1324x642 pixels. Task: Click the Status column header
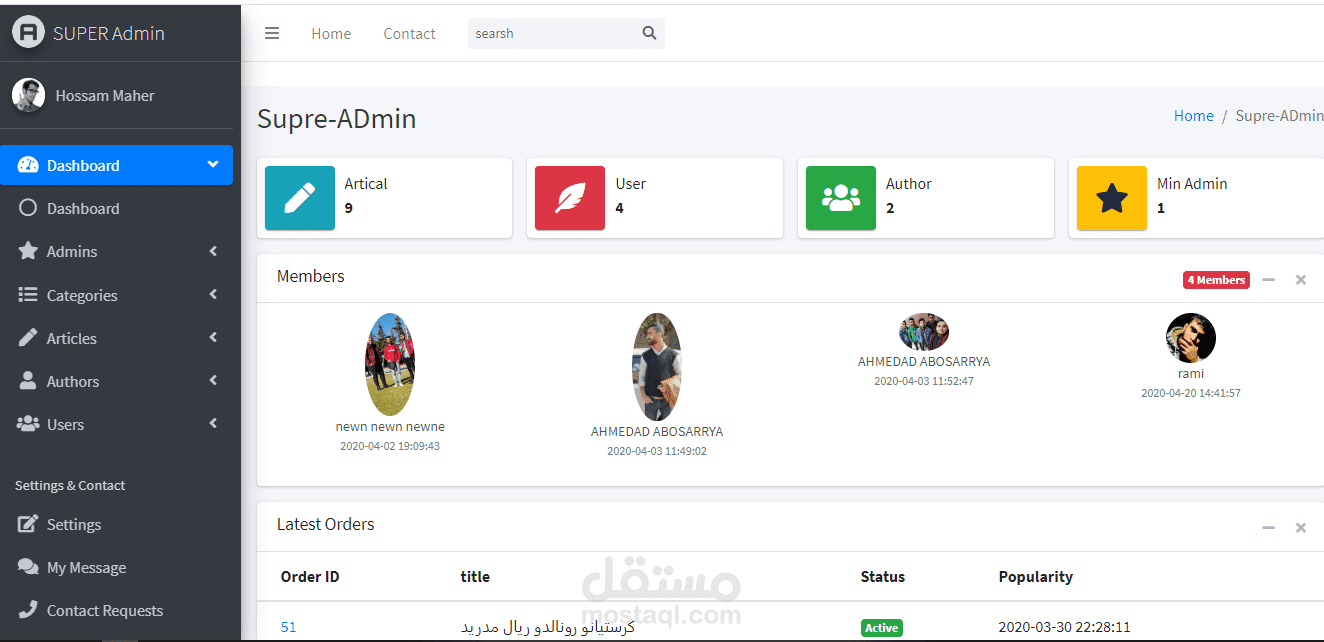pos(882,576)
